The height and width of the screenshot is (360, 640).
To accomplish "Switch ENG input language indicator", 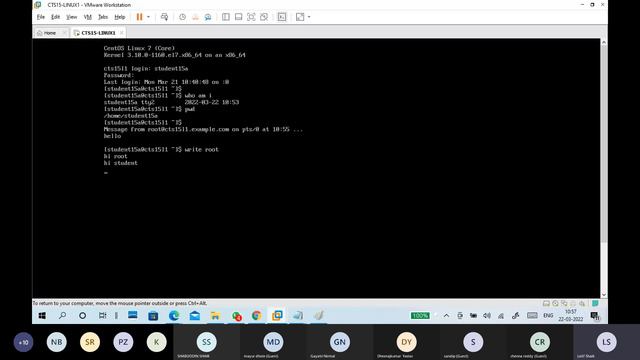I will [x=548, y=316].
